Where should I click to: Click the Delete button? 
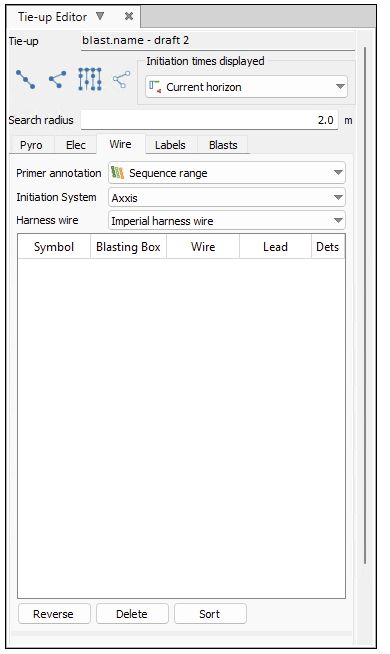132,614
